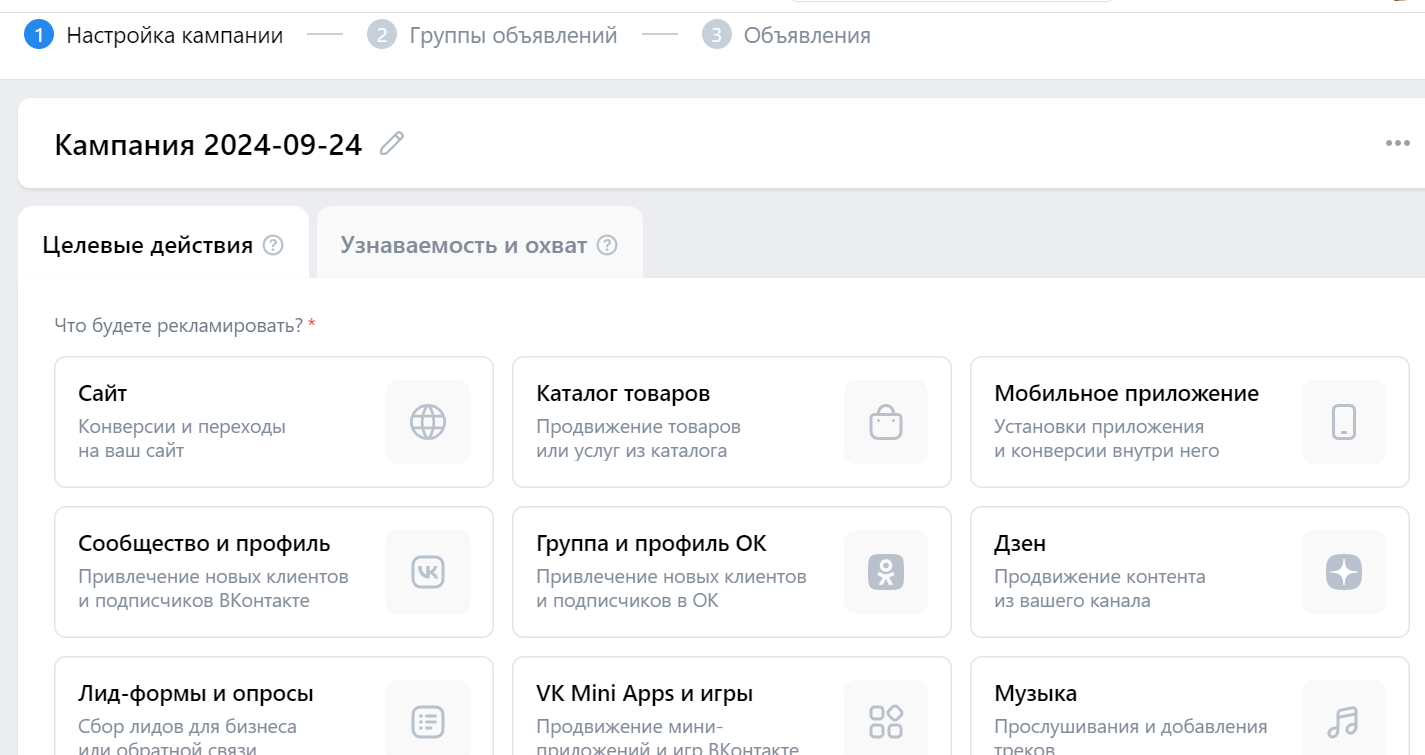Viewport: 1425px width, 755px height.
Task: Click the Dzen star icon
Action: click(x=1344, y=572)
